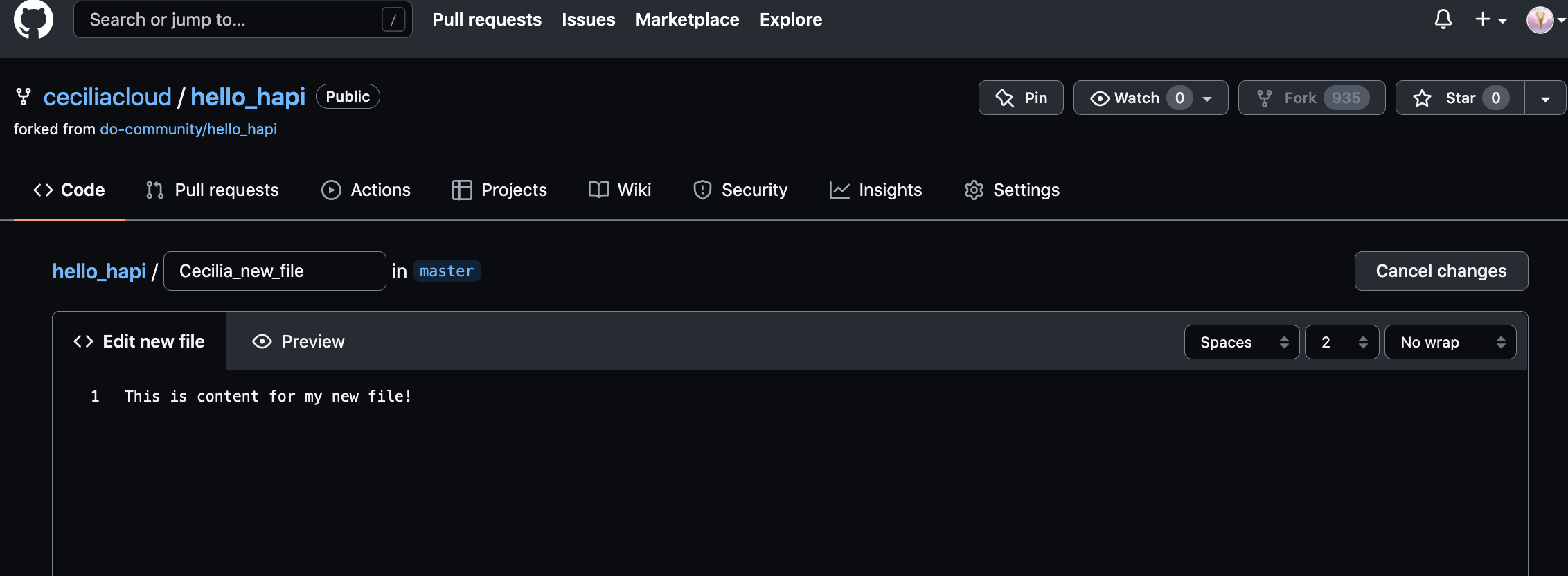The width and height of the screenshot is (1568, 576).
Task: Click the GitHub logo home icon
Action: coord(33,19)
